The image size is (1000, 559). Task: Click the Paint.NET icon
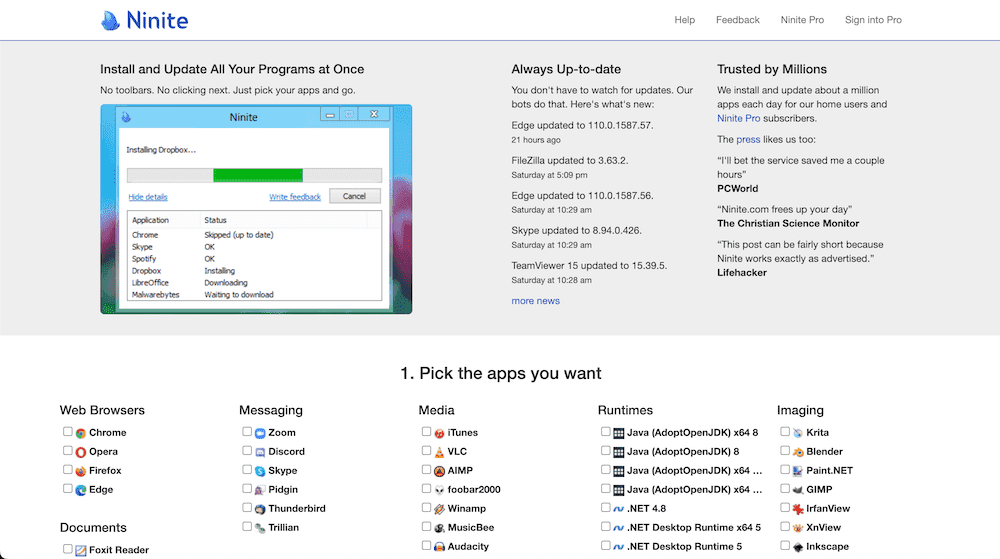[x=798, y=472]
